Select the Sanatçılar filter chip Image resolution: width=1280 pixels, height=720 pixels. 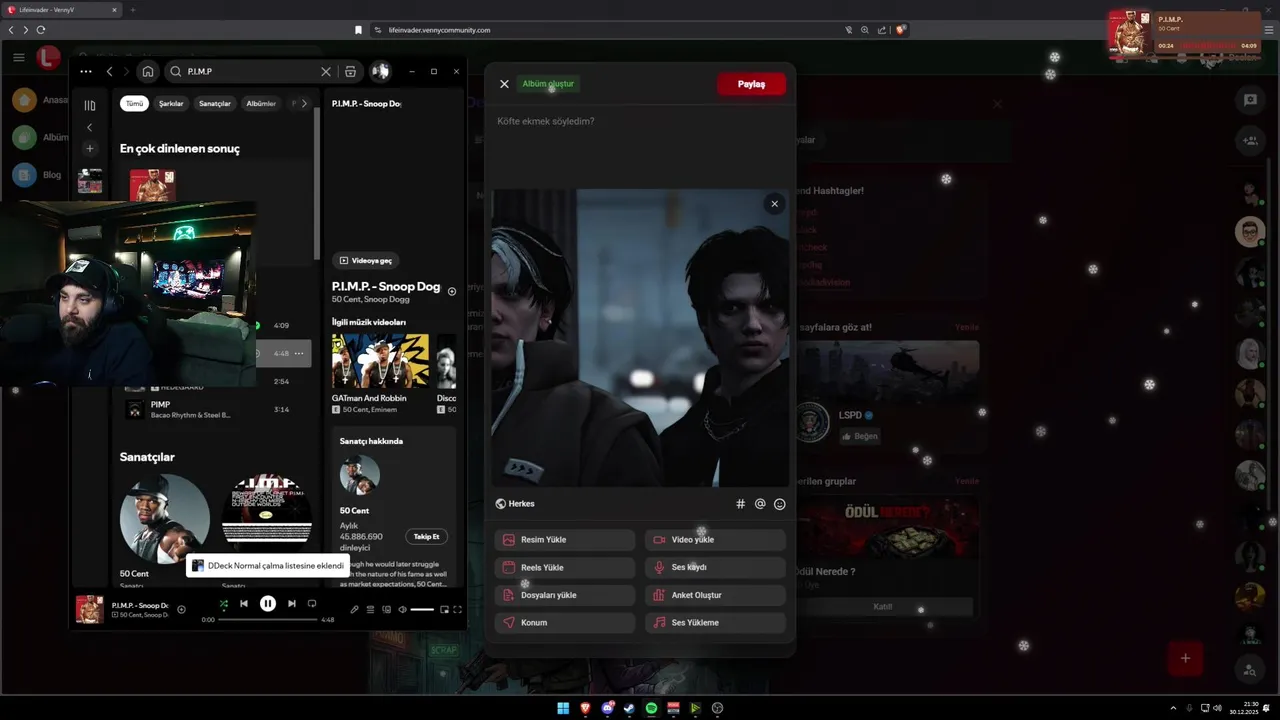215,104
